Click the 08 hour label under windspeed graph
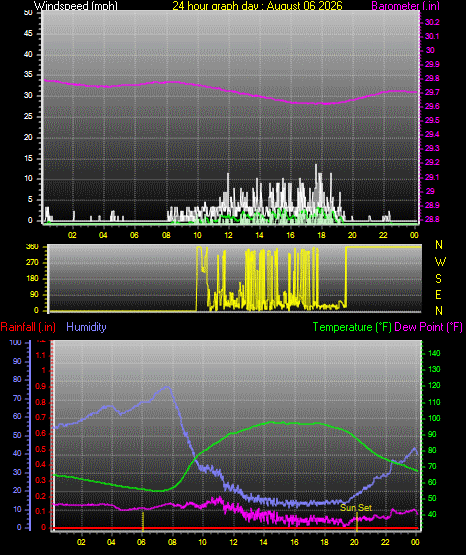 tap(166, 235)
